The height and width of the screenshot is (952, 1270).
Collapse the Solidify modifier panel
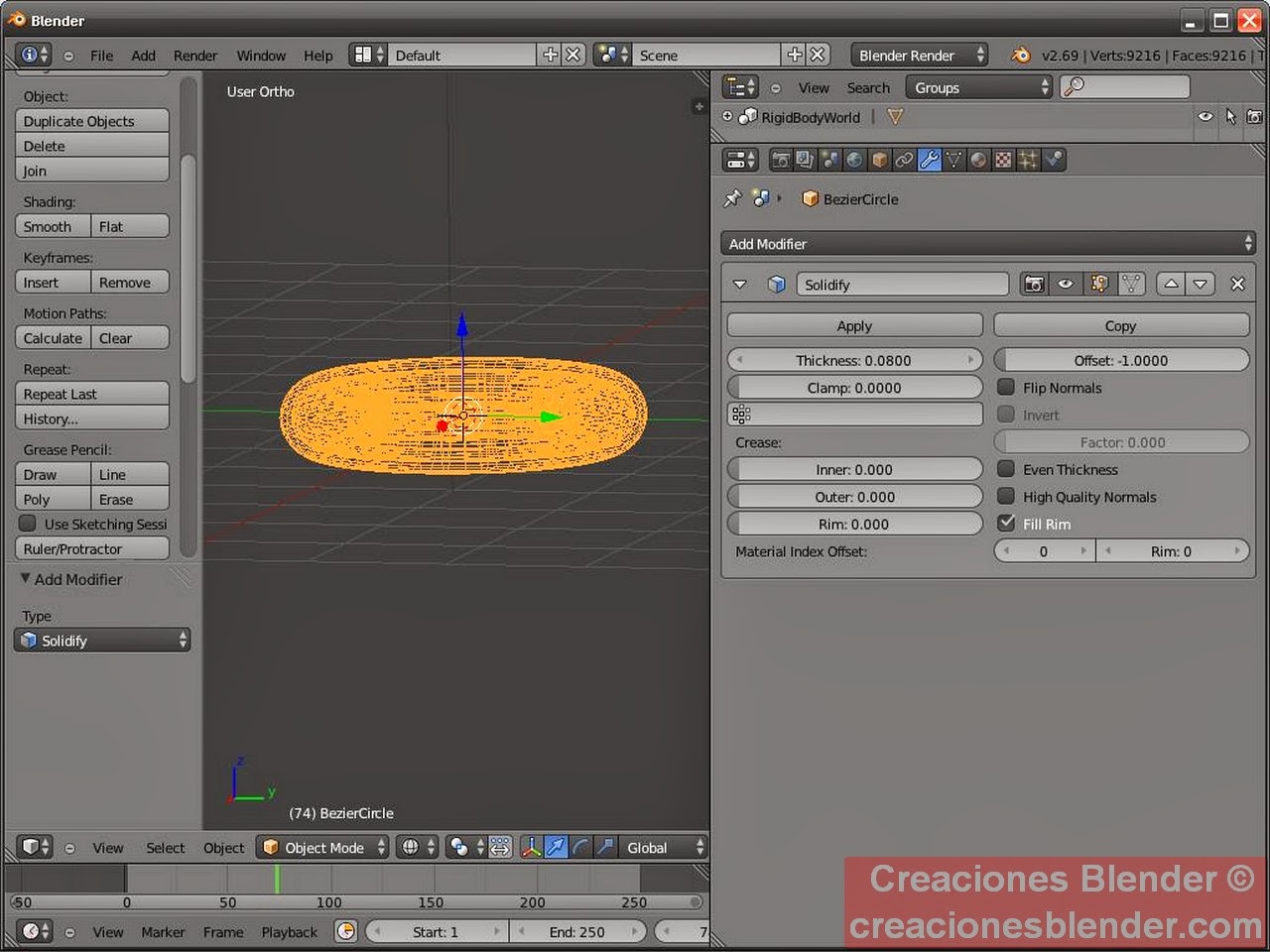(739, 284)
